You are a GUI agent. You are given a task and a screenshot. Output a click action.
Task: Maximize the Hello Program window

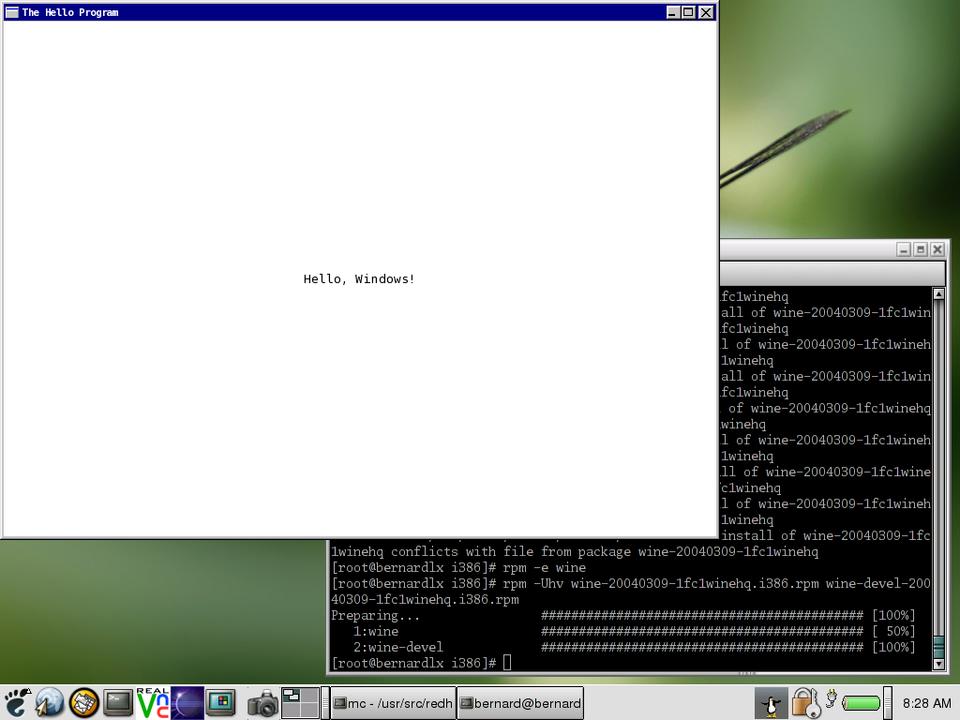pyautogui.click(x=689, y=12)
